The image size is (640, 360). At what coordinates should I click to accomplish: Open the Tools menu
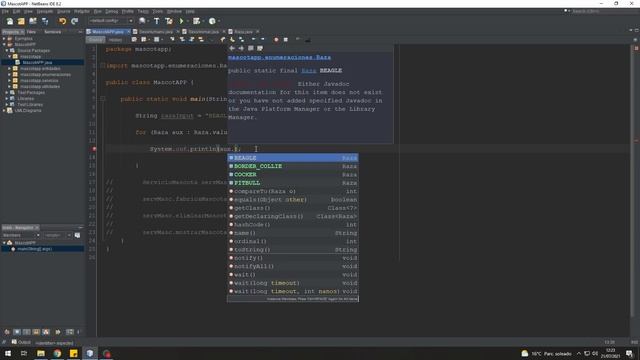click(x=157, y=11)
